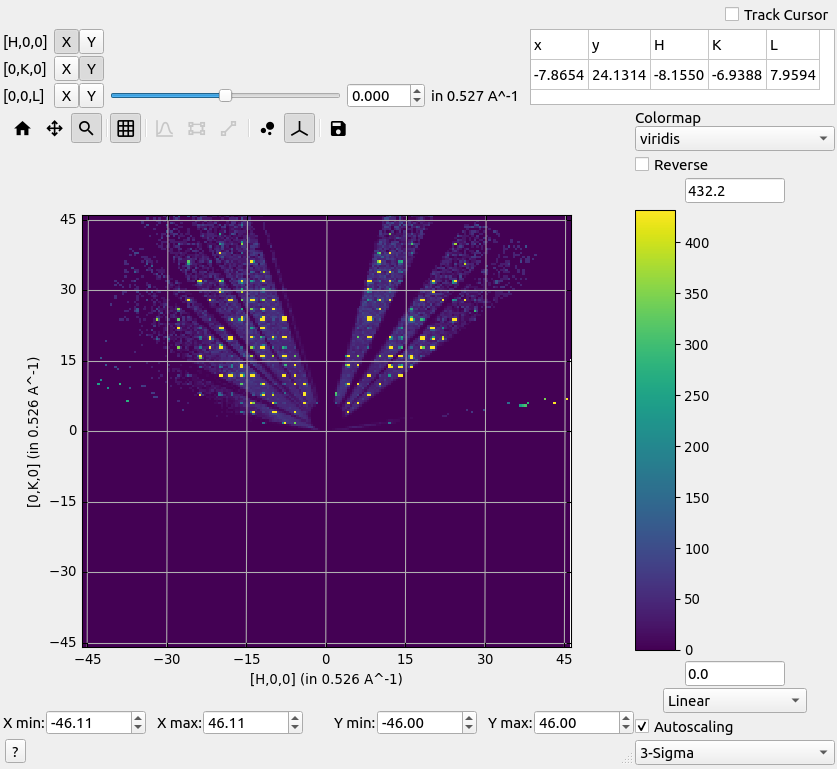Screen dimensions: 837x769
Task: Click the question mark help button
Action: point(16,752)
